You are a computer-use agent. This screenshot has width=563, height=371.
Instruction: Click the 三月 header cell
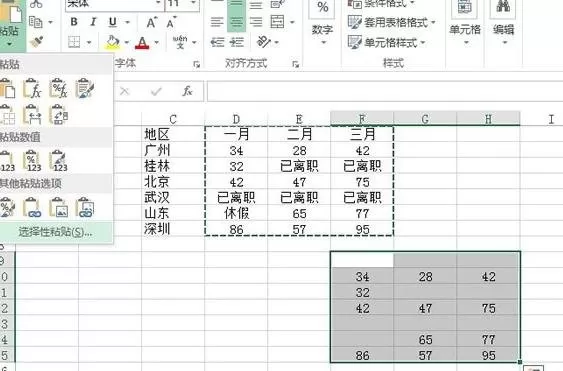pos(362,134)
